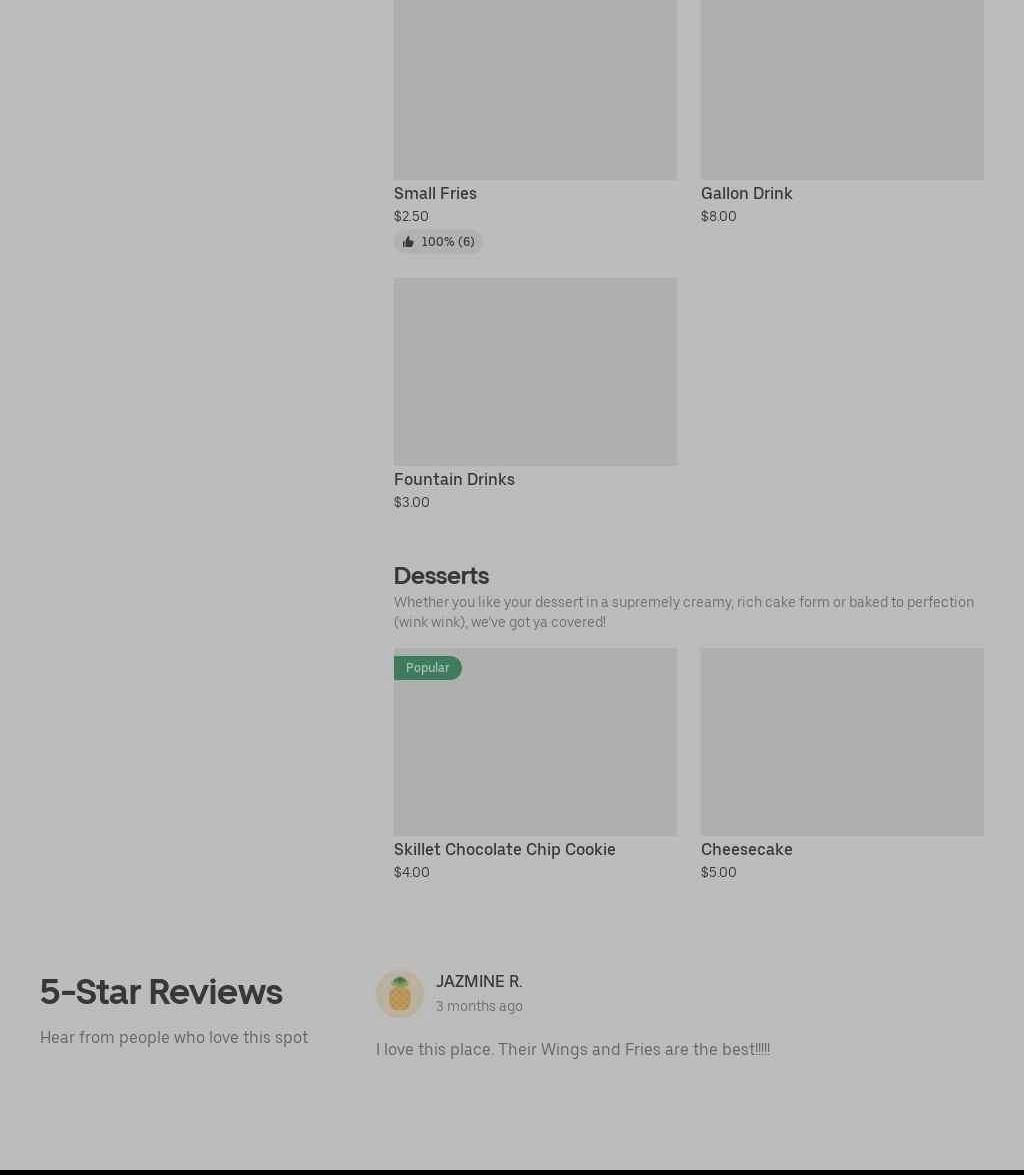This screenshot has width=1024, height=1175.
Task: Click the $5.00 Cheesecake price
Action: (719, 872)
